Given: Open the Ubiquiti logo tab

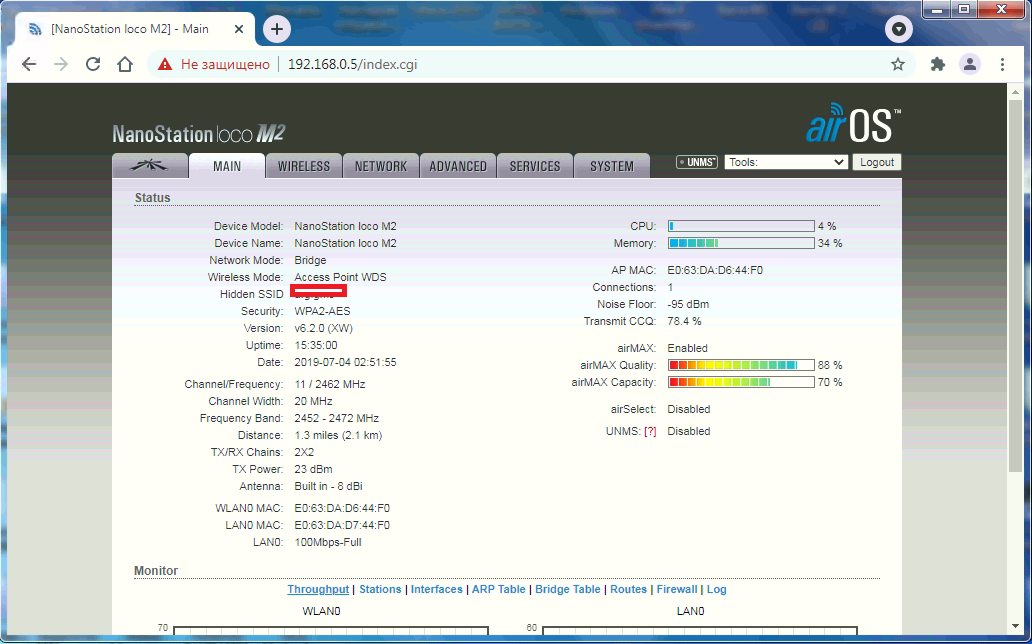Looking at the screenshot, I should pyautogui.click(x=149, y=166).
